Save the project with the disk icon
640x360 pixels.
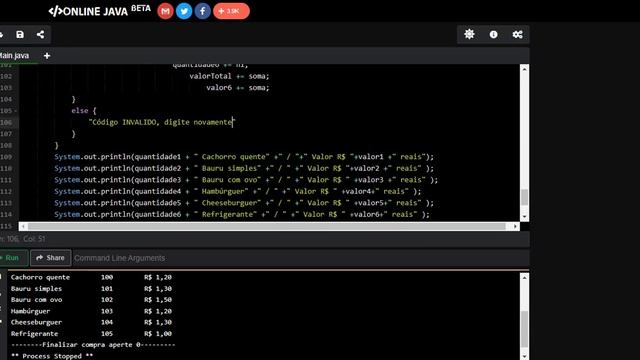coord(20,34)
